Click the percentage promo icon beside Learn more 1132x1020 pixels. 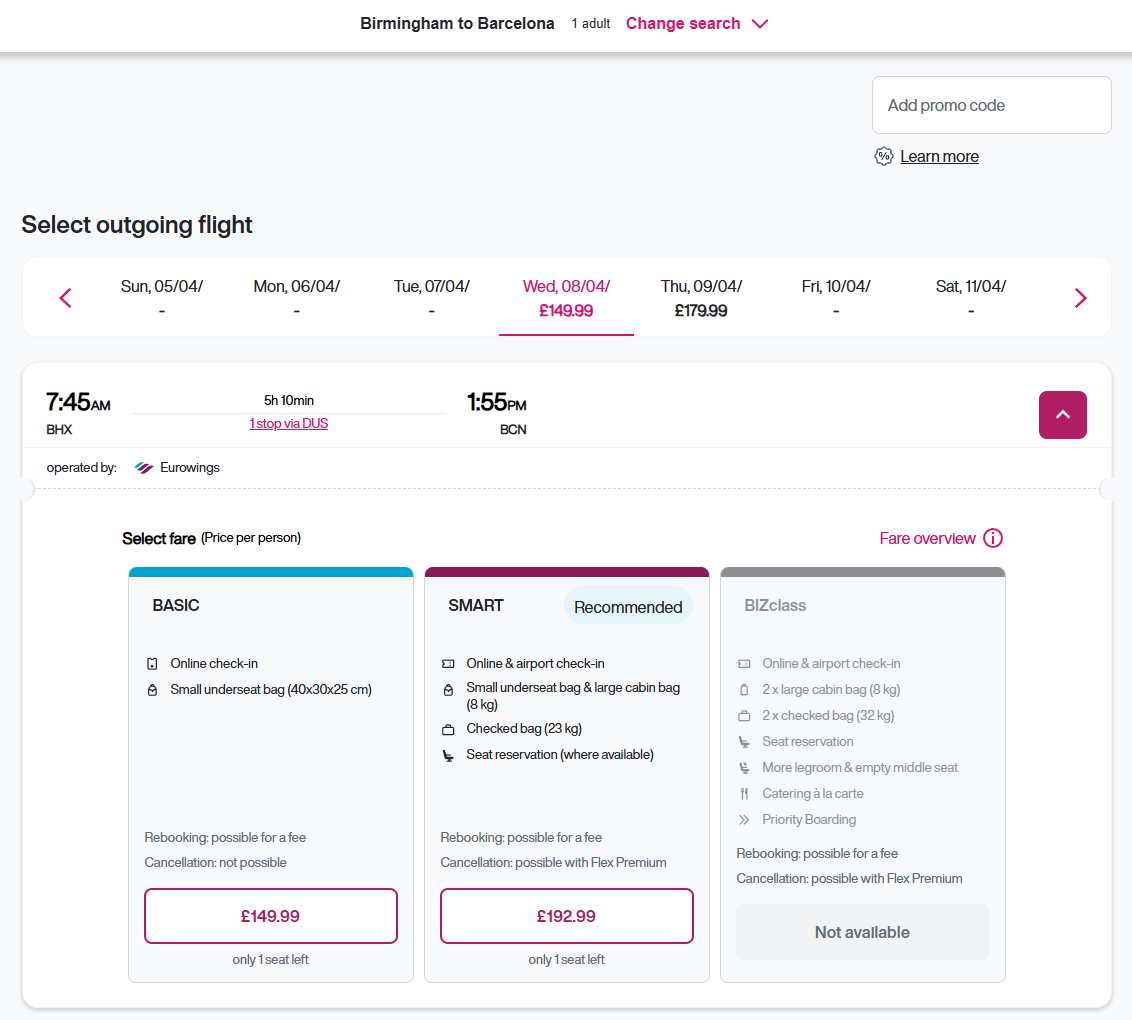tap(884, 156)
